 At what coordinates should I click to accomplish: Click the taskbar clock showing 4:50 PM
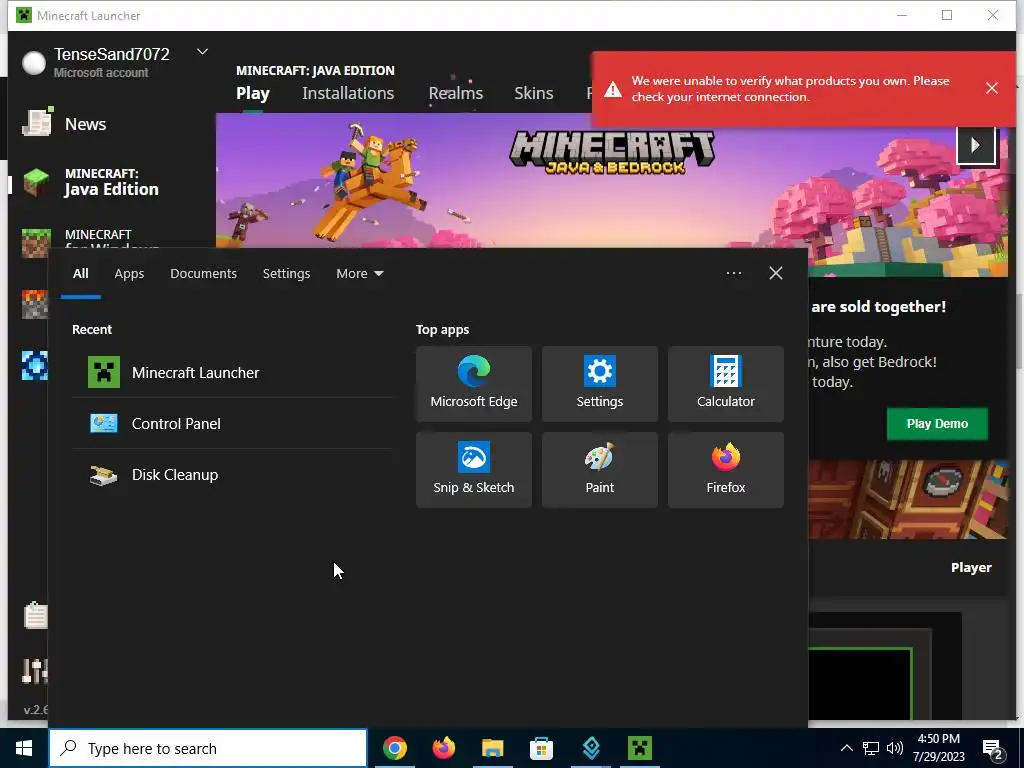(938, 748)
